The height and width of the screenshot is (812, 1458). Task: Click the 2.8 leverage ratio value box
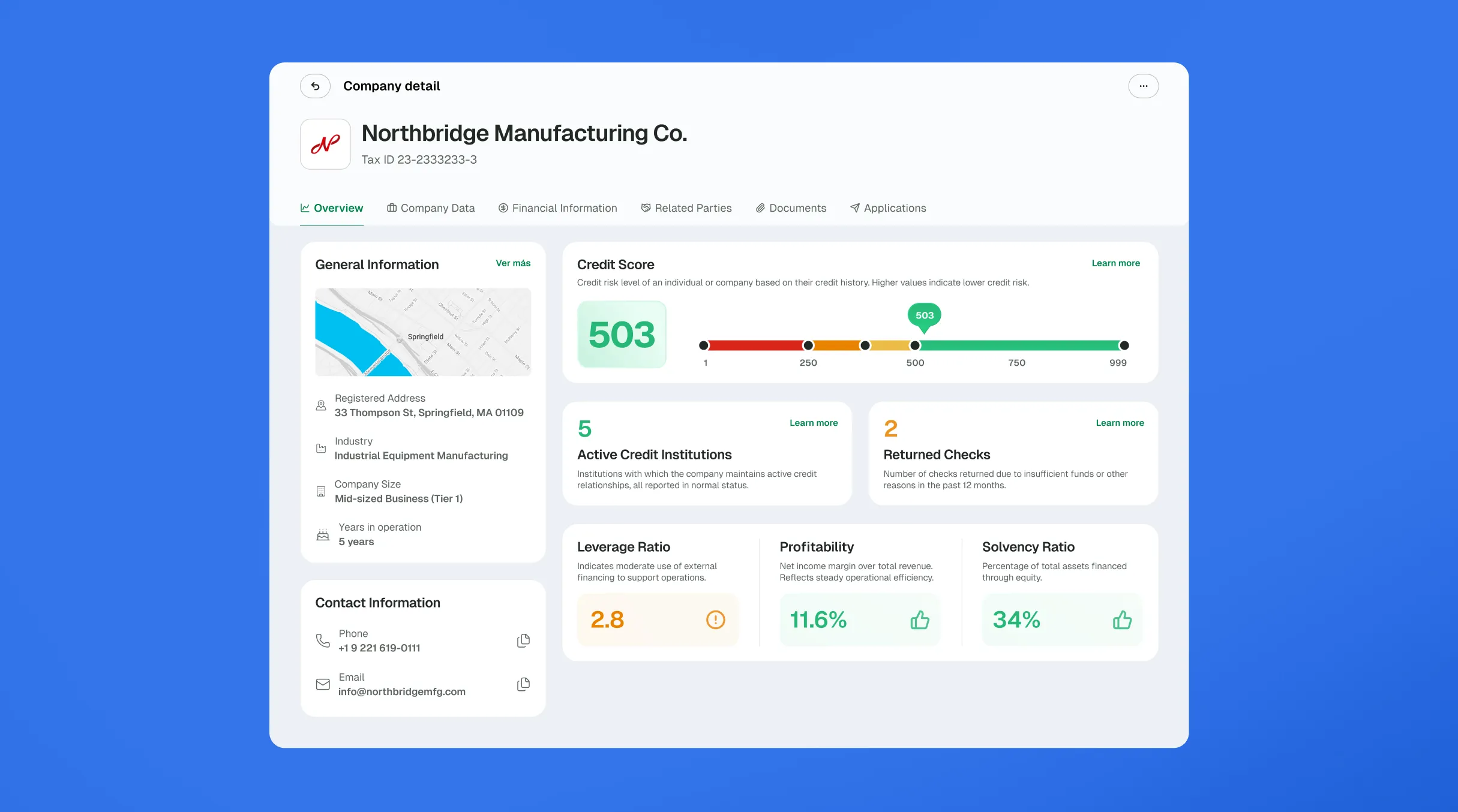click(x=658, y=619)
